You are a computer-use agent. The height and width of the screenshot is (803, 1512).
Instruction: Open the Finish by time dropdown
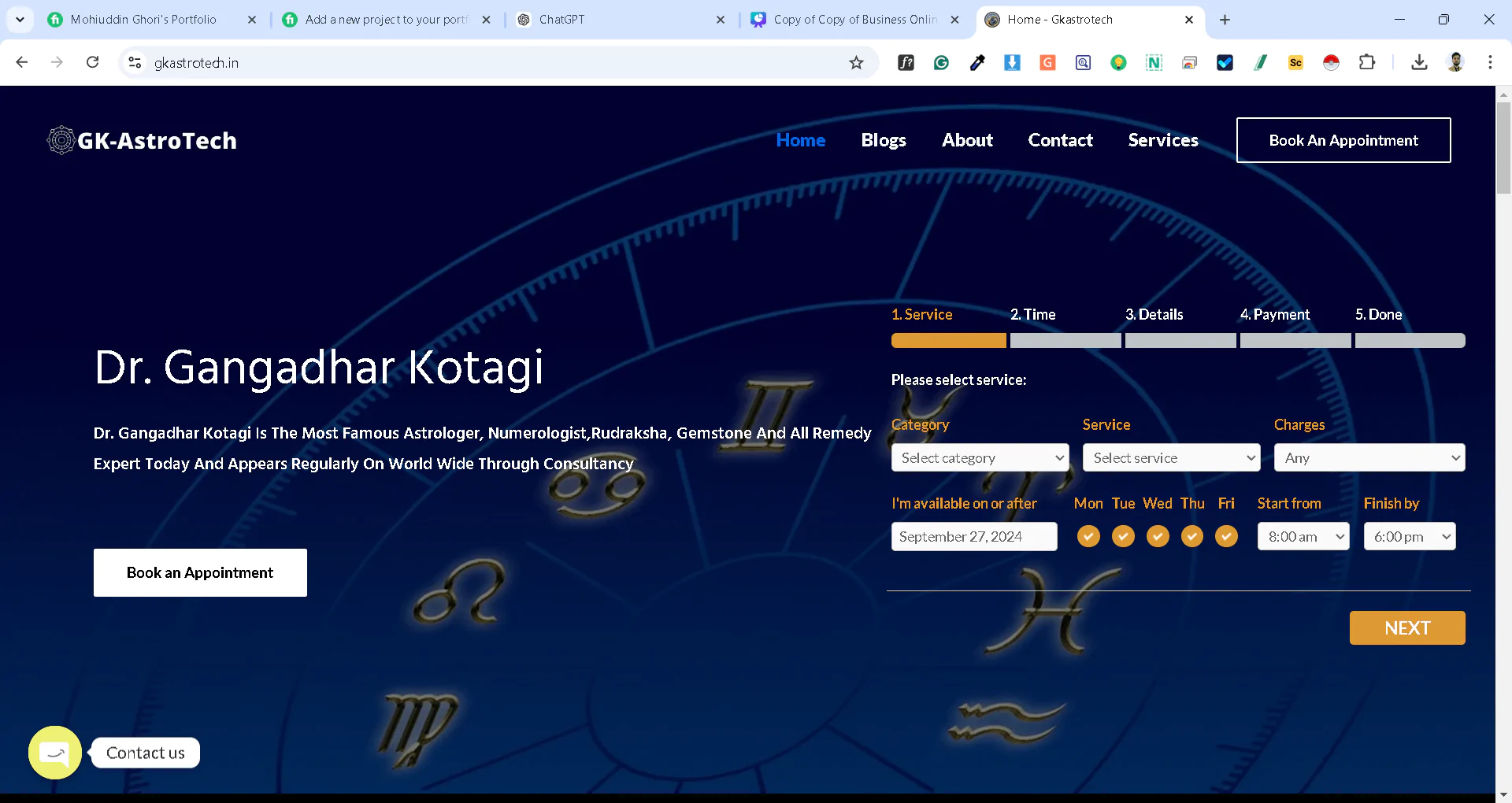click(x=1409, y=536)
